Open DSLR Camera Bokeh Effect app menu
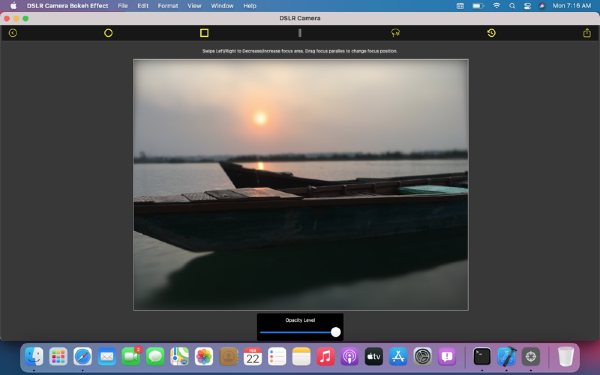 pos(67,6)
